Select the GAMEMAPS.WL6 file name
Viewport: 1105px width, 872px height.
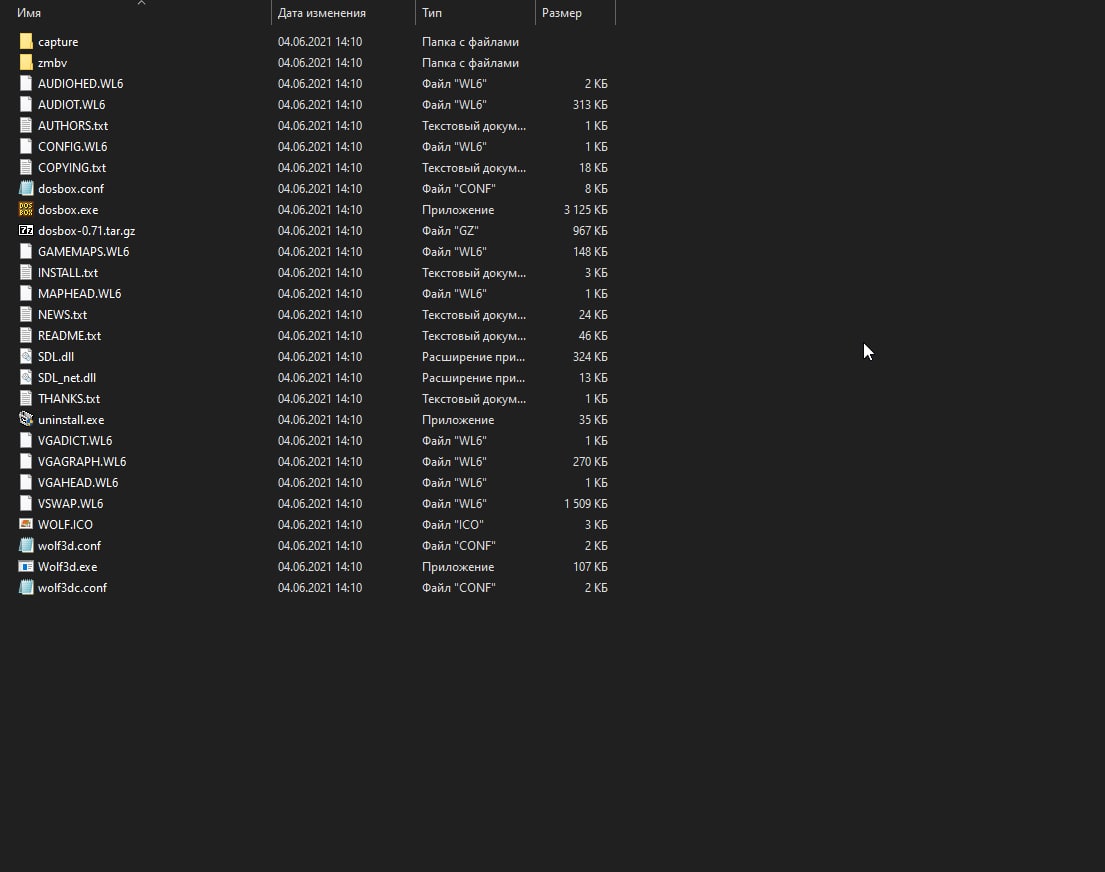83,252
